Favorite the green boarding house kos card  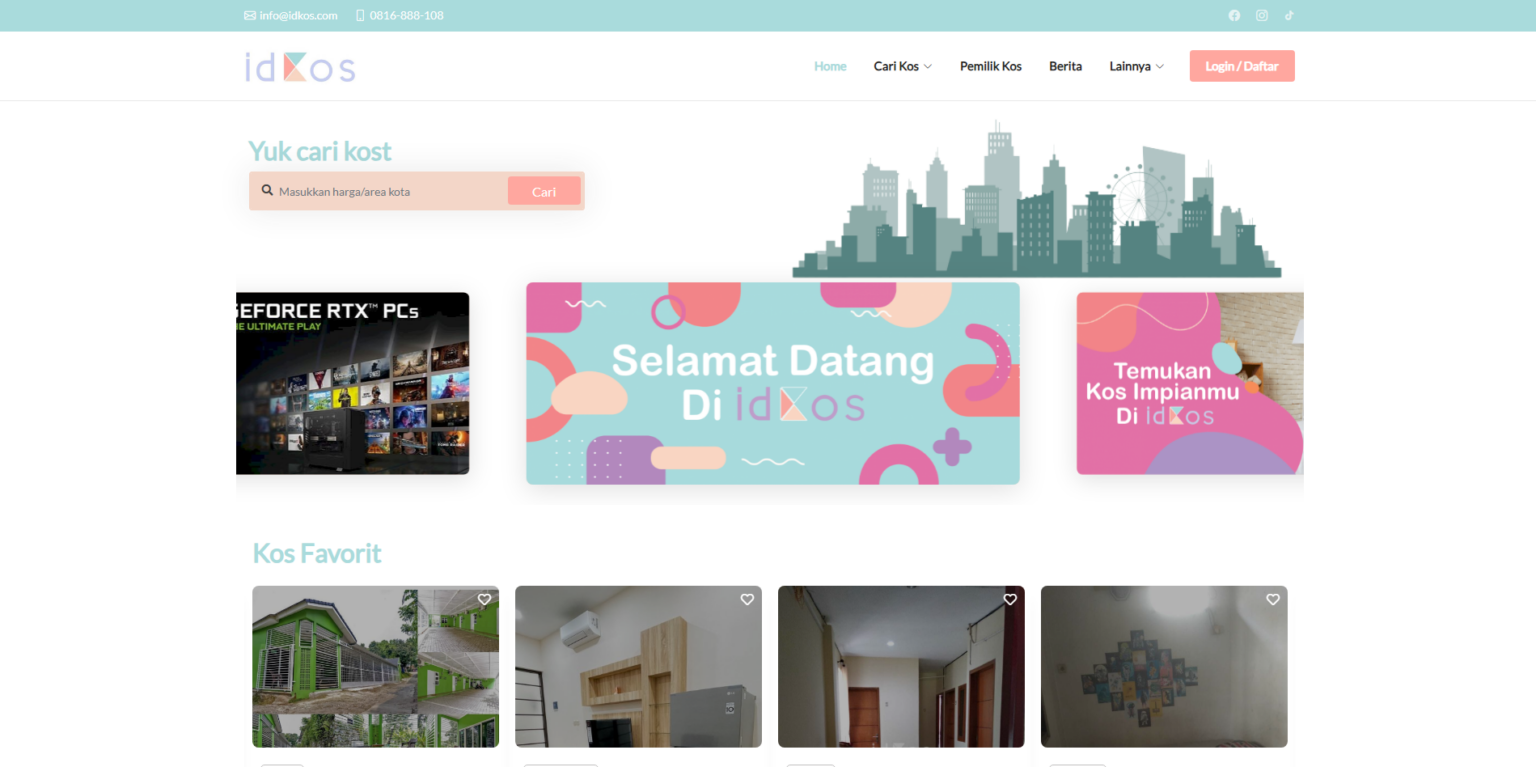pos(484,599)
